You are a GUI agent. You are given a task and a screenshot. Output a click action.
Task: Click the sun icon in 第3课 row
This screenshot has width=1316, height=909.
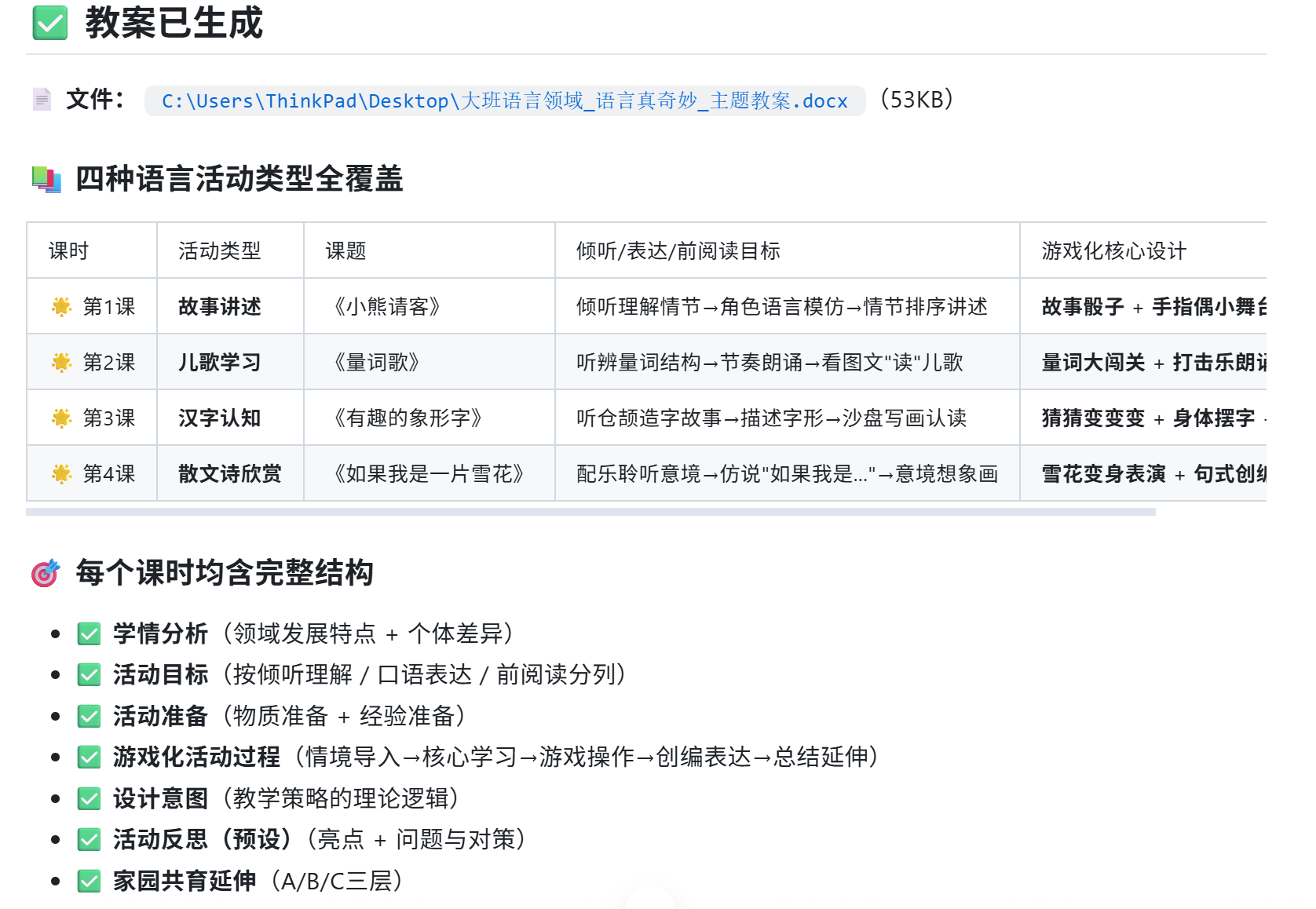[61, 418]
